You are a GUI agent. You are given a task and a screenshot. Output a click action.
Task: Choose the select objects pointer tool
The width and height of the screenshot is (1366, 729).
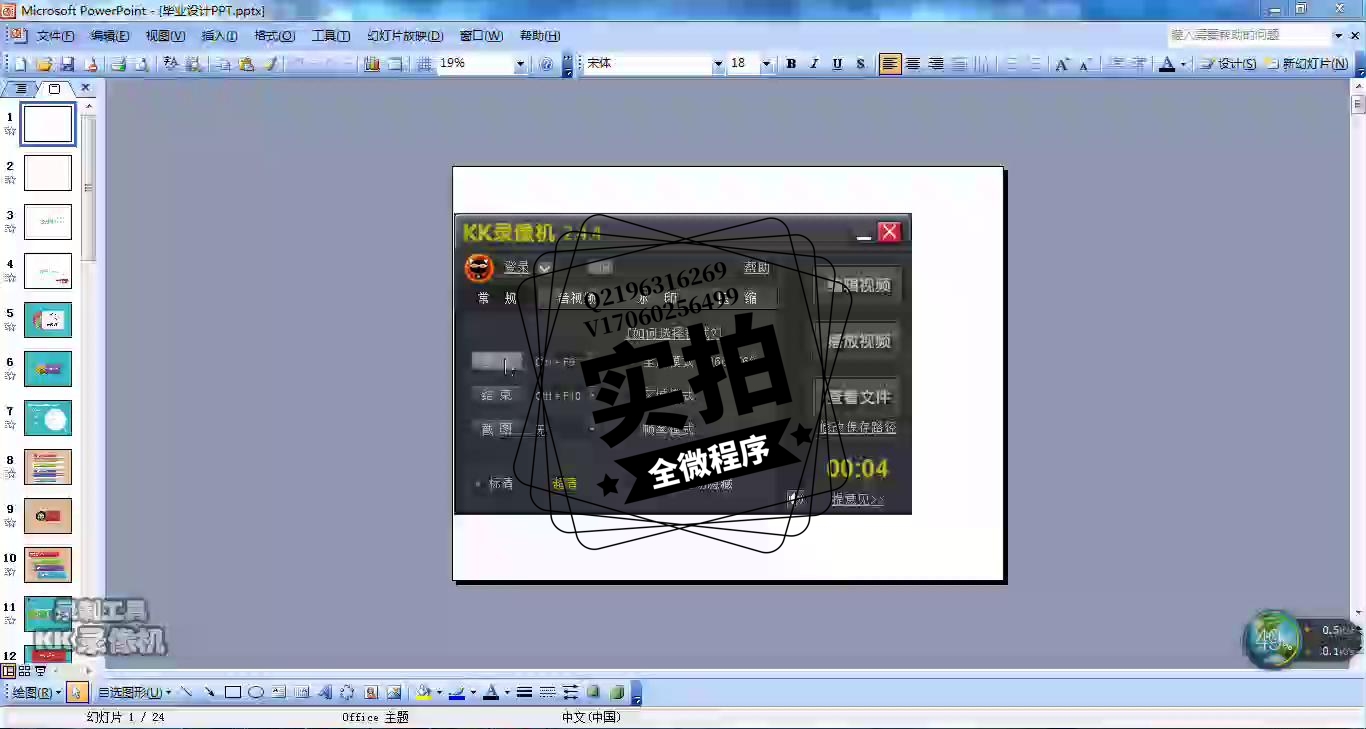(78, 692)
